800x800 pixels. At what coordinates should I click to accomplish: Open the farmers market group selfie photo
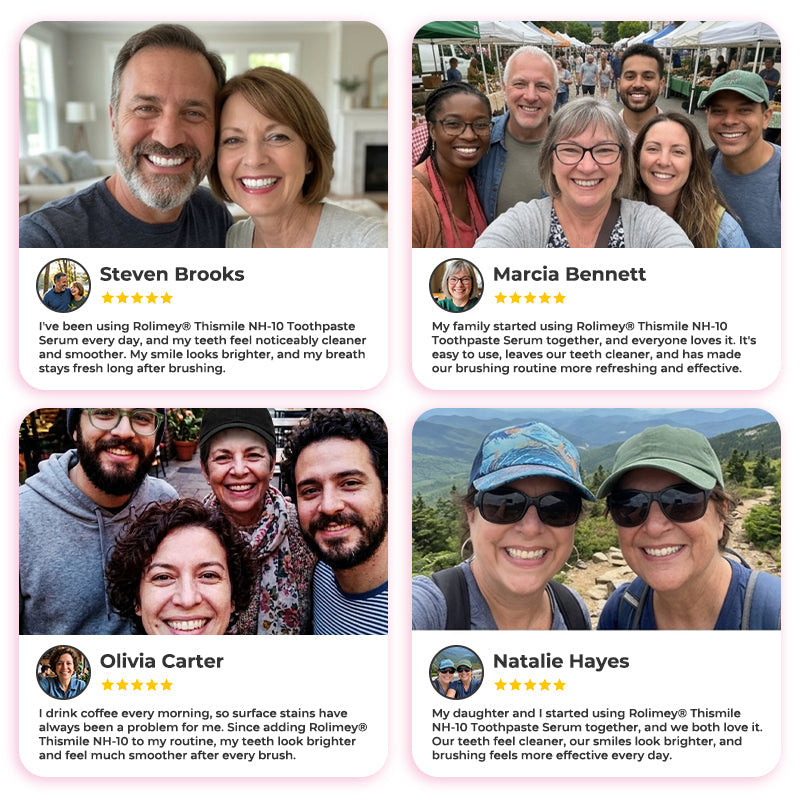pyautogui.click(x=596, y=134)
